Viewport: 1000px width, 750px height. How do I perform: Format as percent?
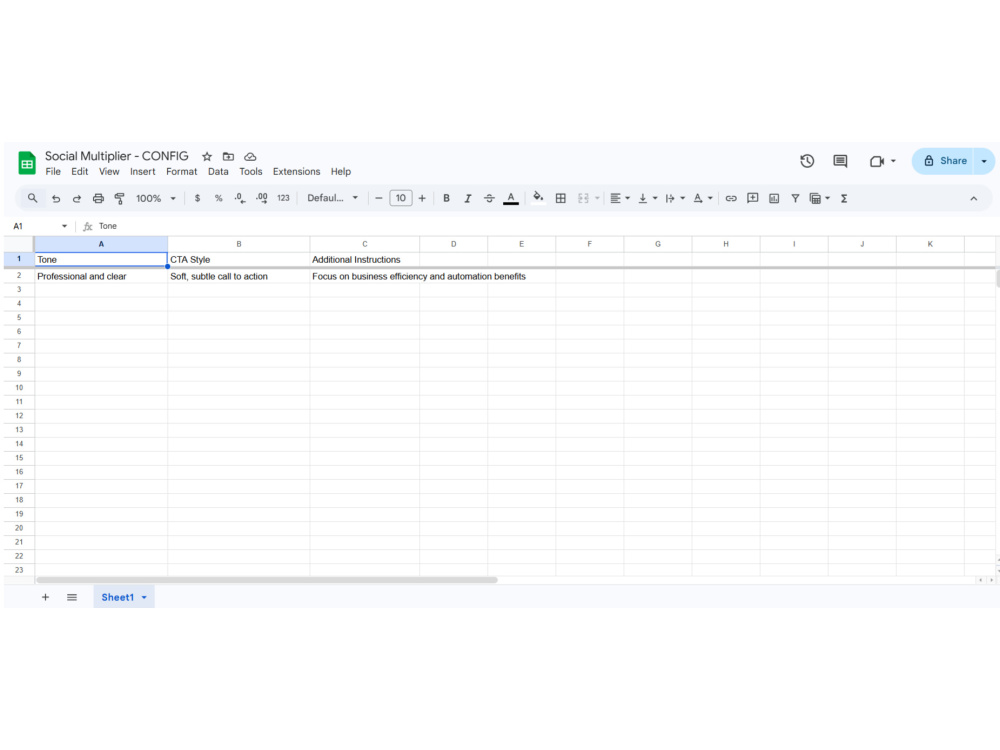click(218, 198)
